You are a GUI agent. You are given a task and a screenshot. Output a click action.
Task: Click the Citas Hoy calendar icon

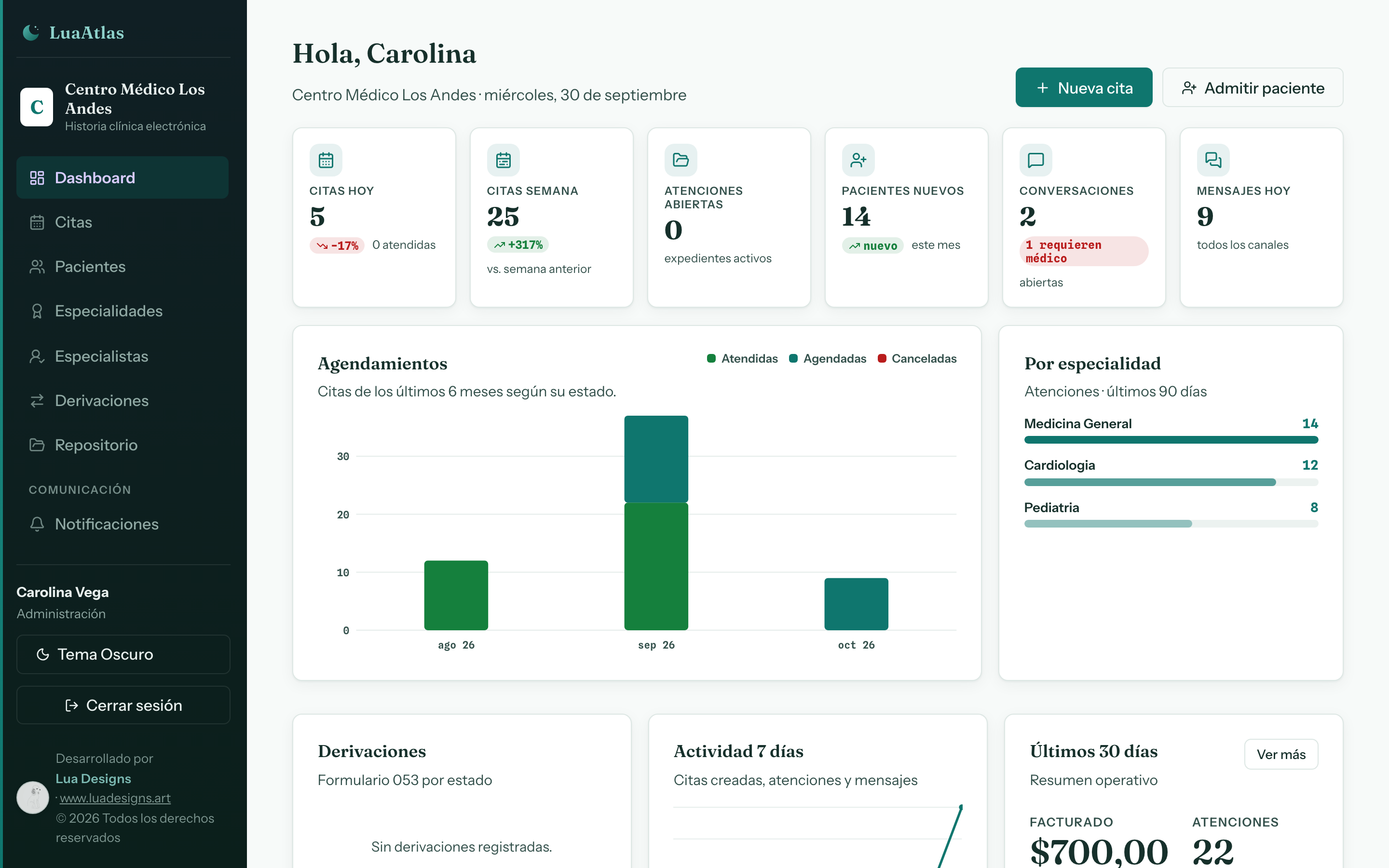(326, 160)
